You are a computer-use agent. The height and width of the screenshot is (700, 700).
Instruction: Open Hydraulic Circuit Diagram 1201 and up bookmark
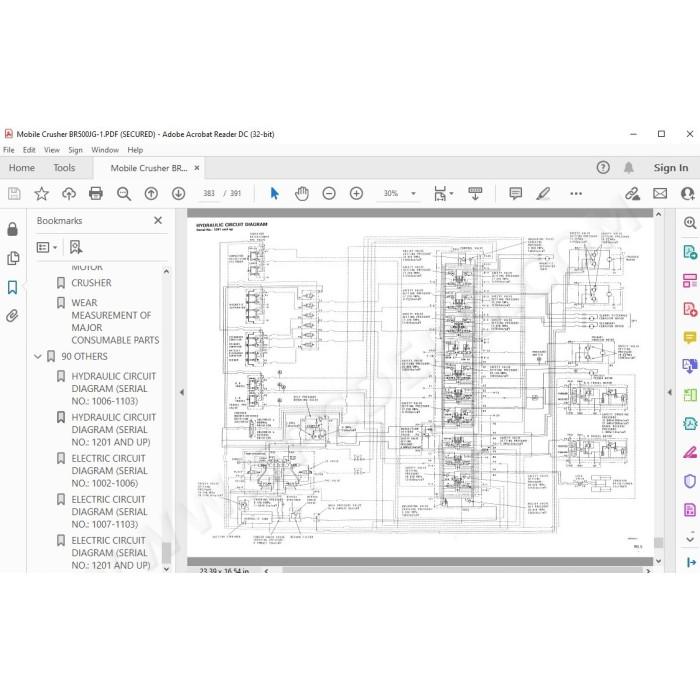[113, 429]
